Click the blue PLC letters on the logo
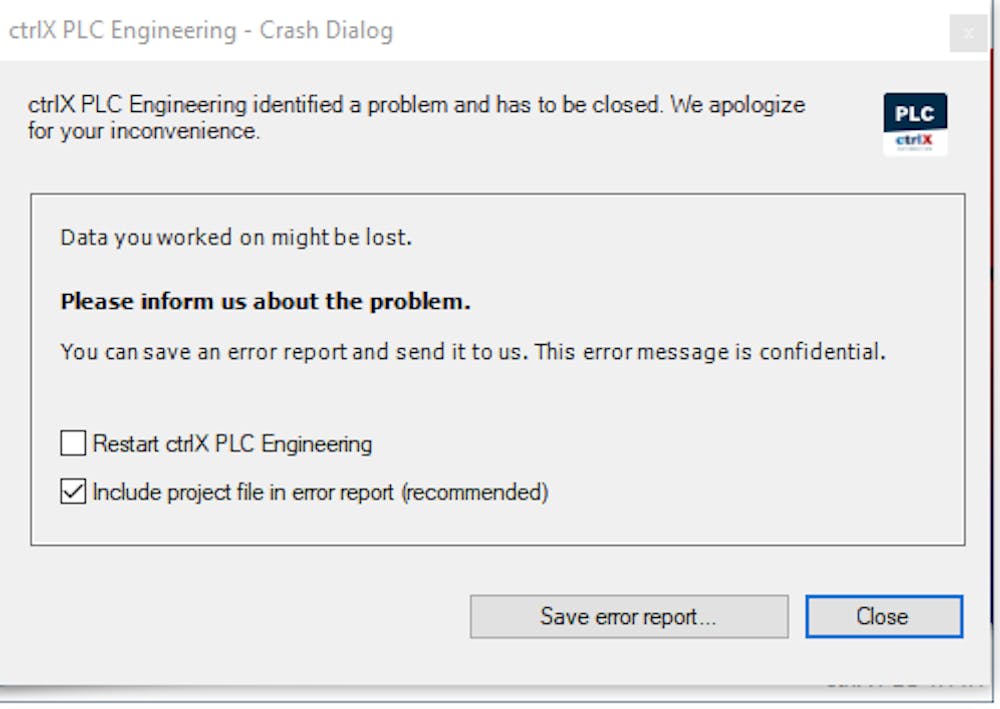 coord(916,110)
